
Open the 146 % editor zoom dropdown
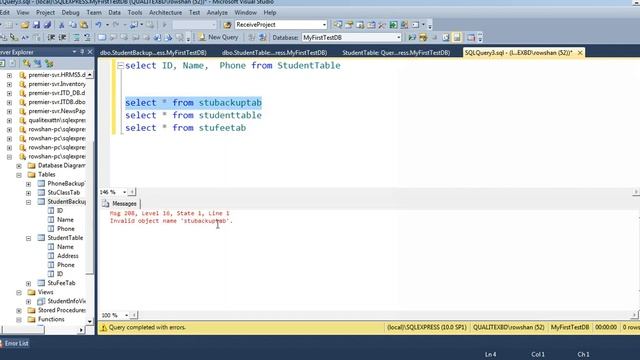[x=124, y=192]
